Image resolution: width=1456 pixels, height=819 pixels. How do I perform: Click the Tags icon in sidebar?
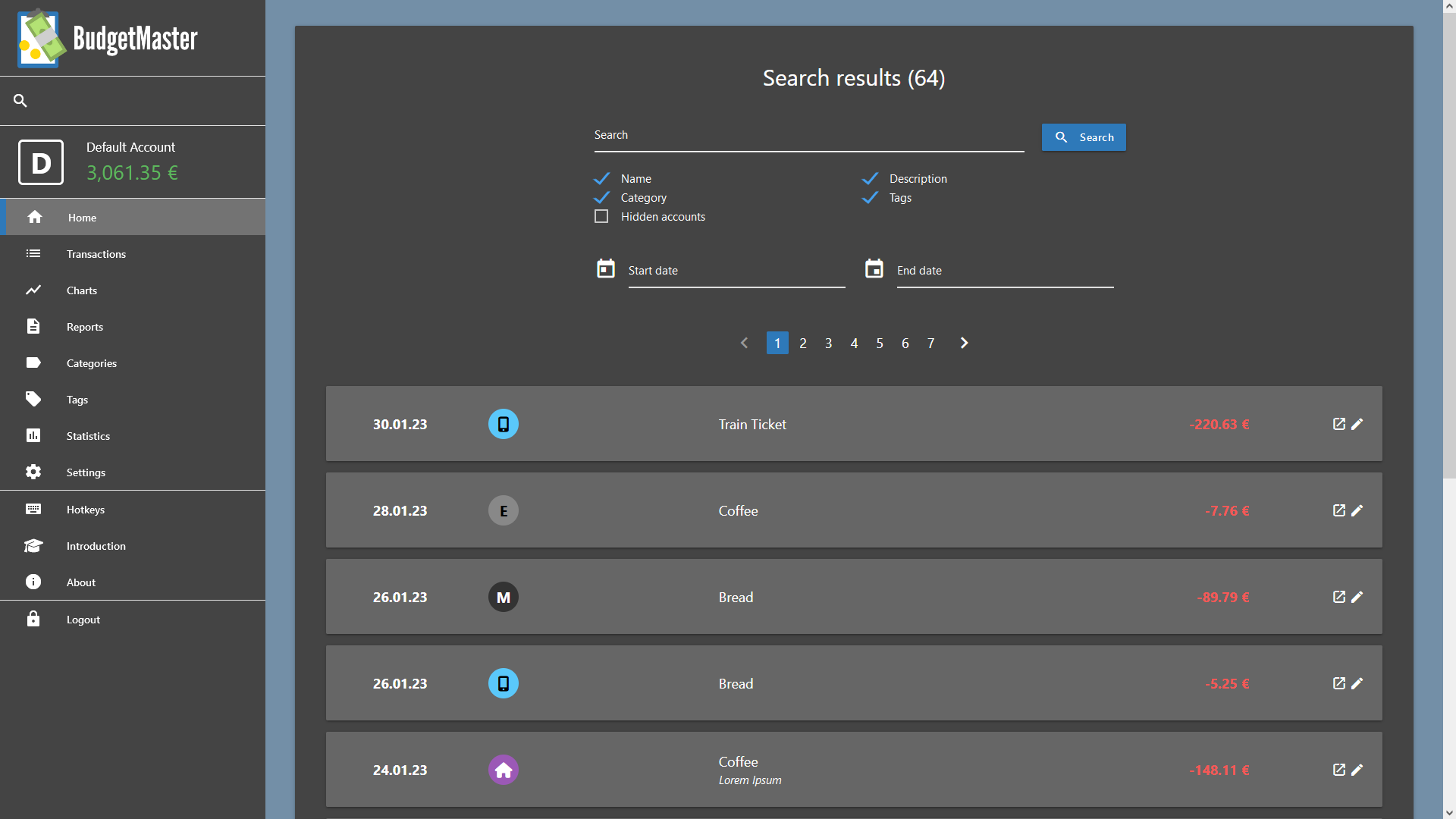click(x=33, y=399)
